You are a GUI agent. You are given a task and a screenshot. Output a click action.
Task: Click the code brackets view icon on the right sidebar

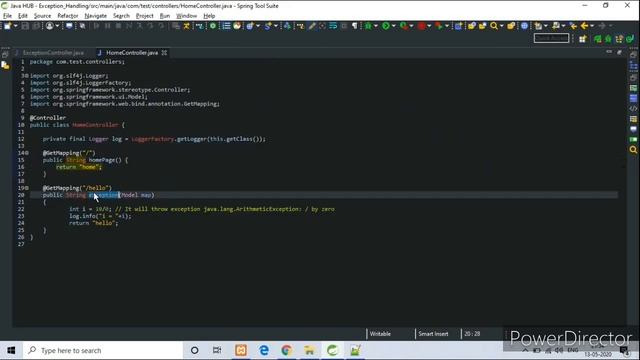click(x=633, y=109)
